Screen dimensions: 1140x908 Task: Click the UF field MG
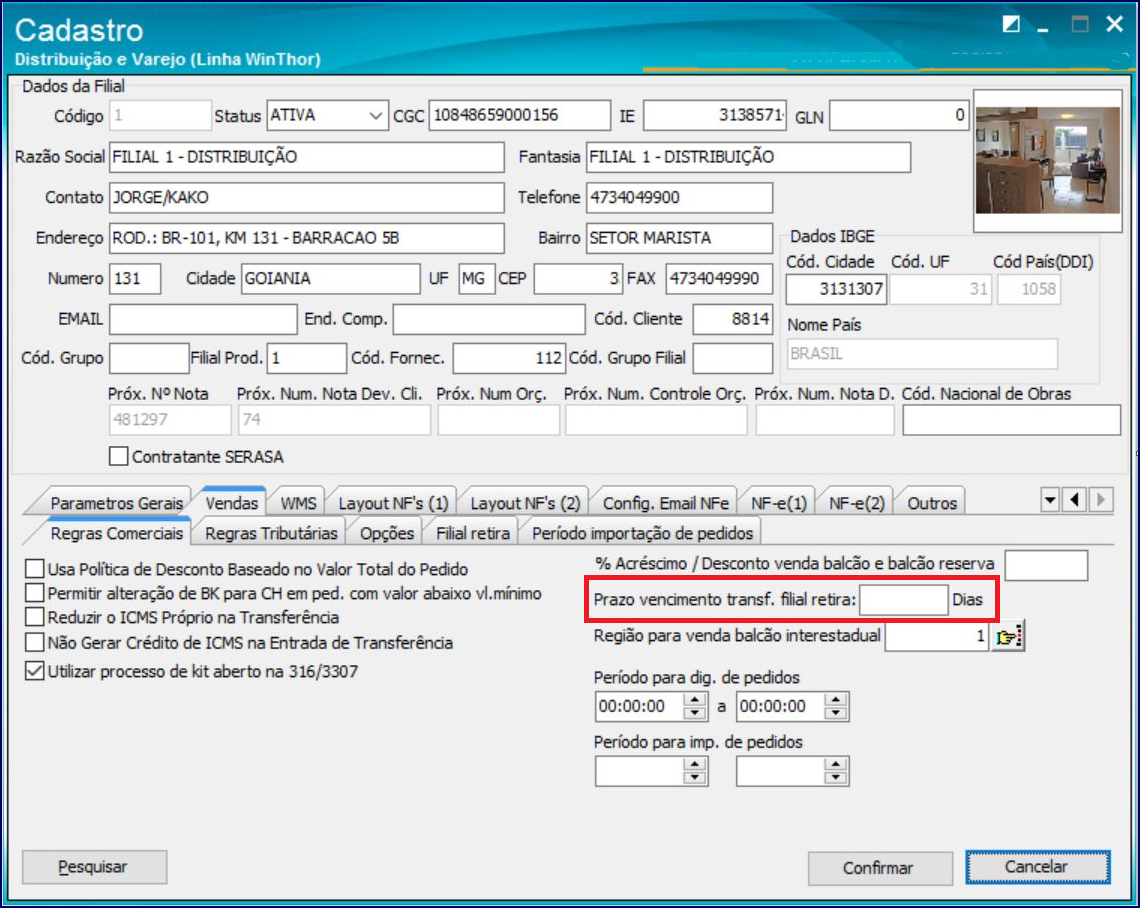pos(477,278)
